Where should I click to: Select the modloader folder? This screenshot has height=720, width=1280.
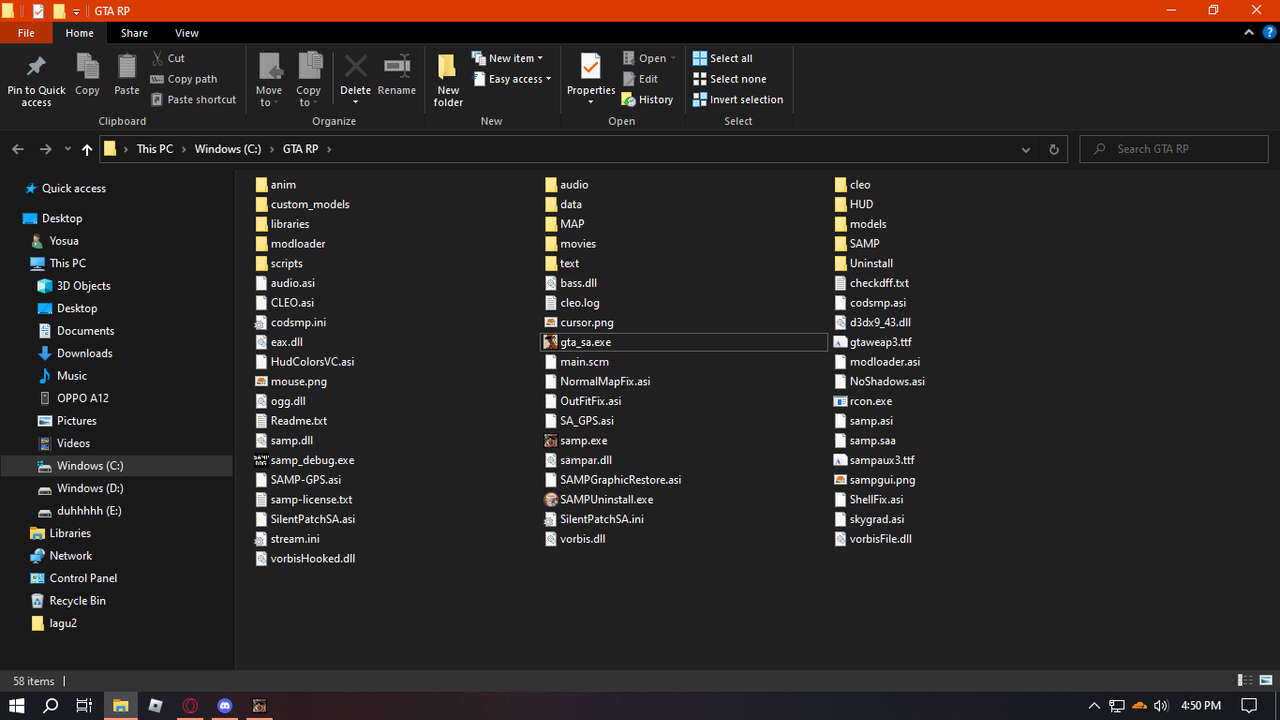click(297, 243)
